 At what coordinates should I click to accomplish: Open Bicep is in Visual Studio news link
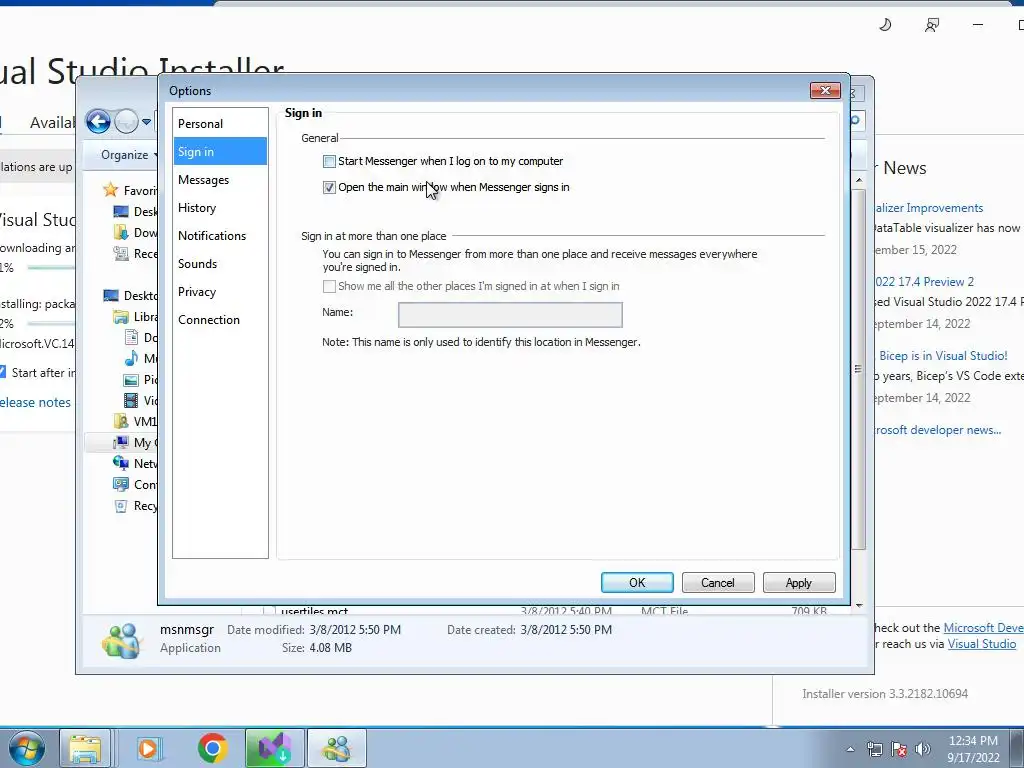943,356
